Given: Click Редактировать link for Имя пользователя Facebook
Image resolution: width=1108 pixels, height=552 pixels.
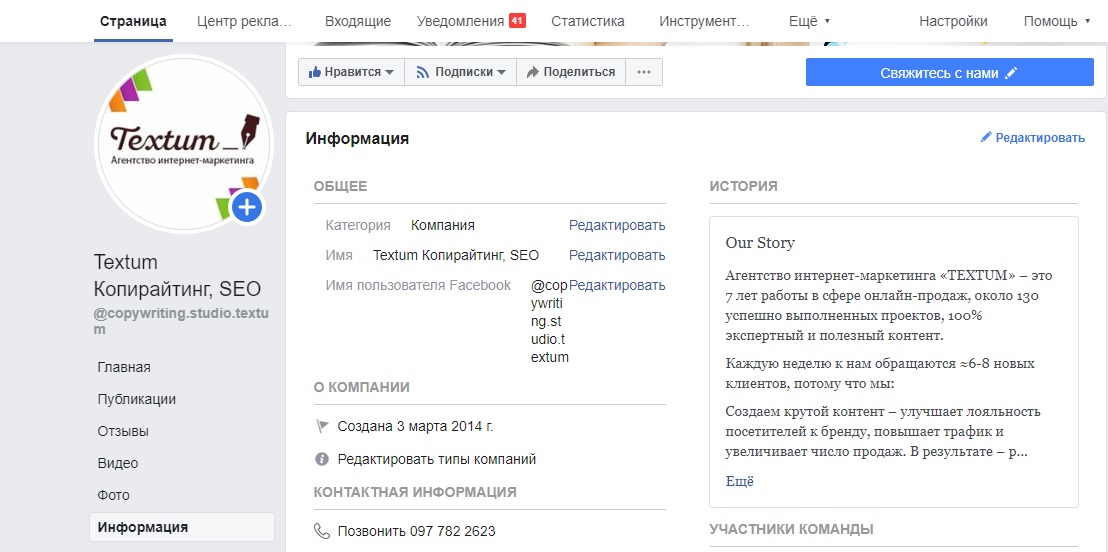Looking at the screenshot, I should [x=617, y=286].
